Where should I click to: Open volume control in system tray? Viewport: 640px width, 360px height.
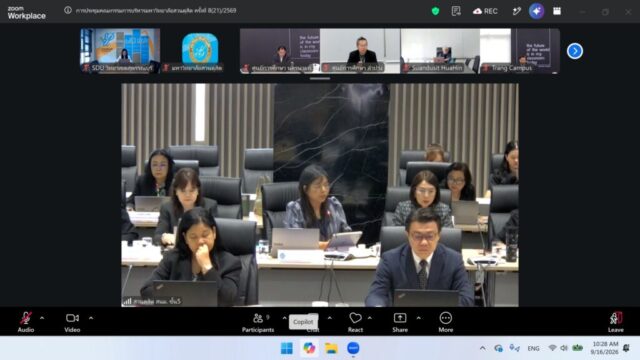(564, 348)
